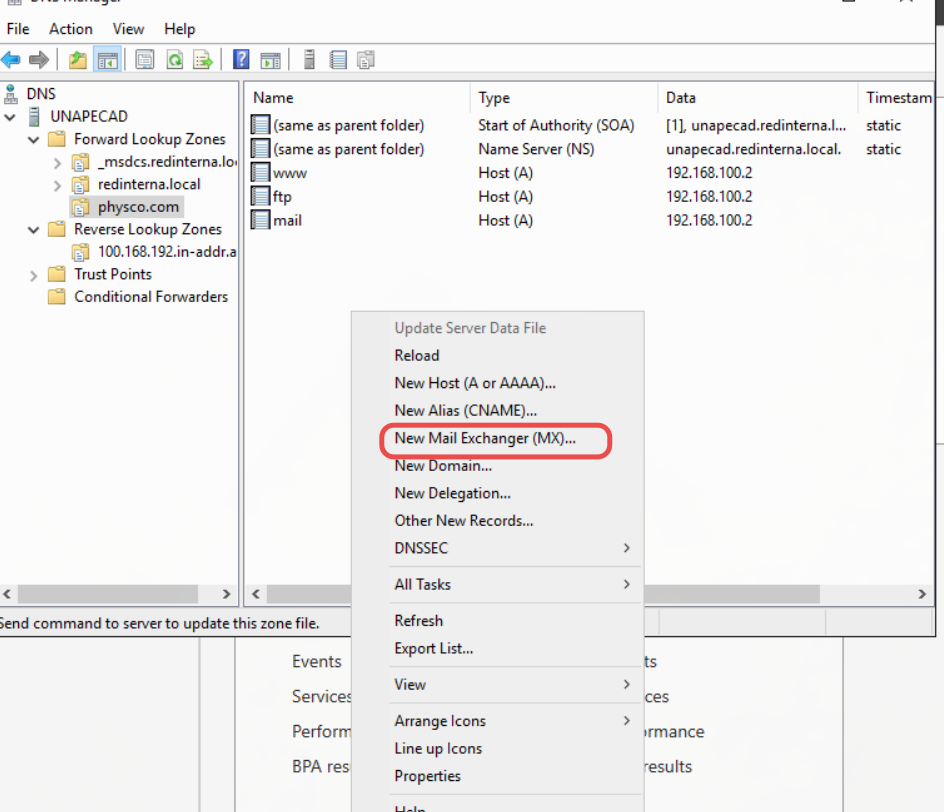Click the blue Back arrow in the toolbar
The width and height of the screenshot is (944, 812).
tap(11, 60)
